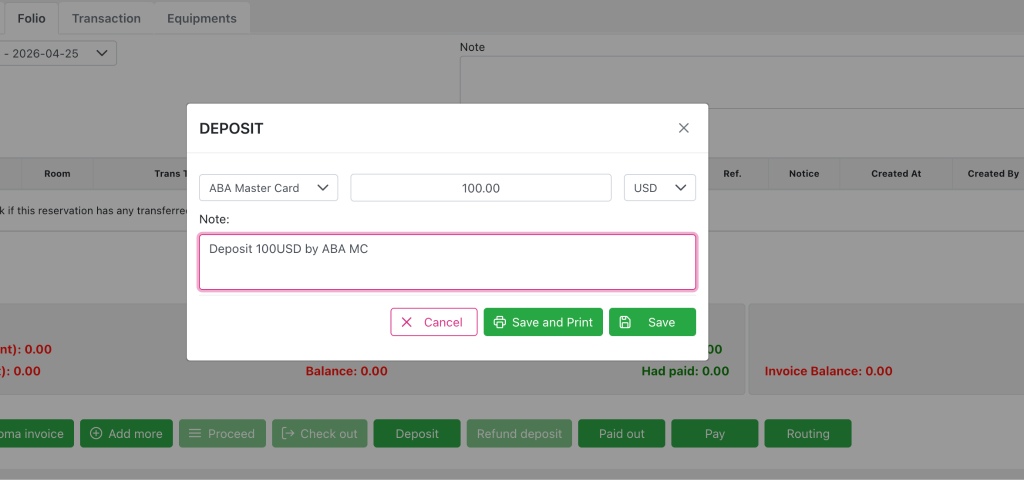Switch to the Transaction tab
Screen dimensions: 1024x480
click(x=106, y=18)
